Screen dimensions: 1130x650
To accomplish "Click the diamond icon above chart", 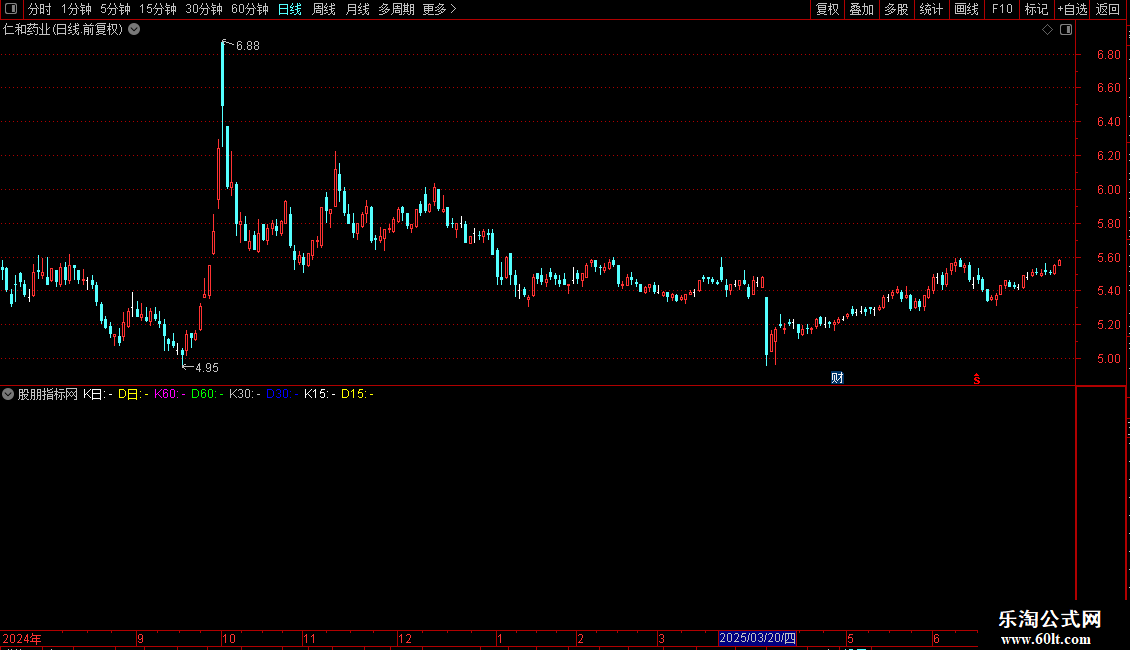I will [1047, 30].
